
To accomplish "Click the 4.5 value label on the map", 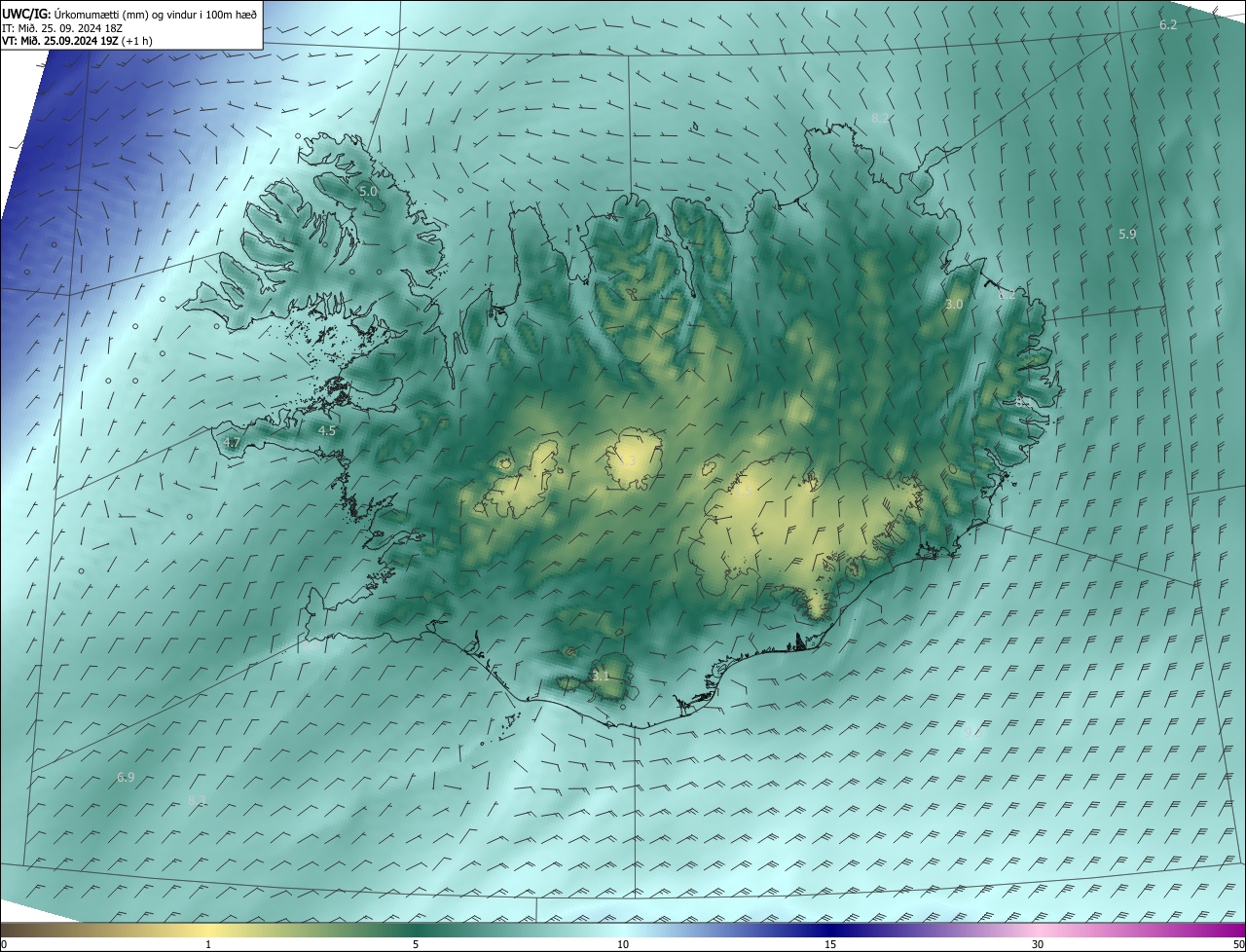I will click(x=327, y=430).
